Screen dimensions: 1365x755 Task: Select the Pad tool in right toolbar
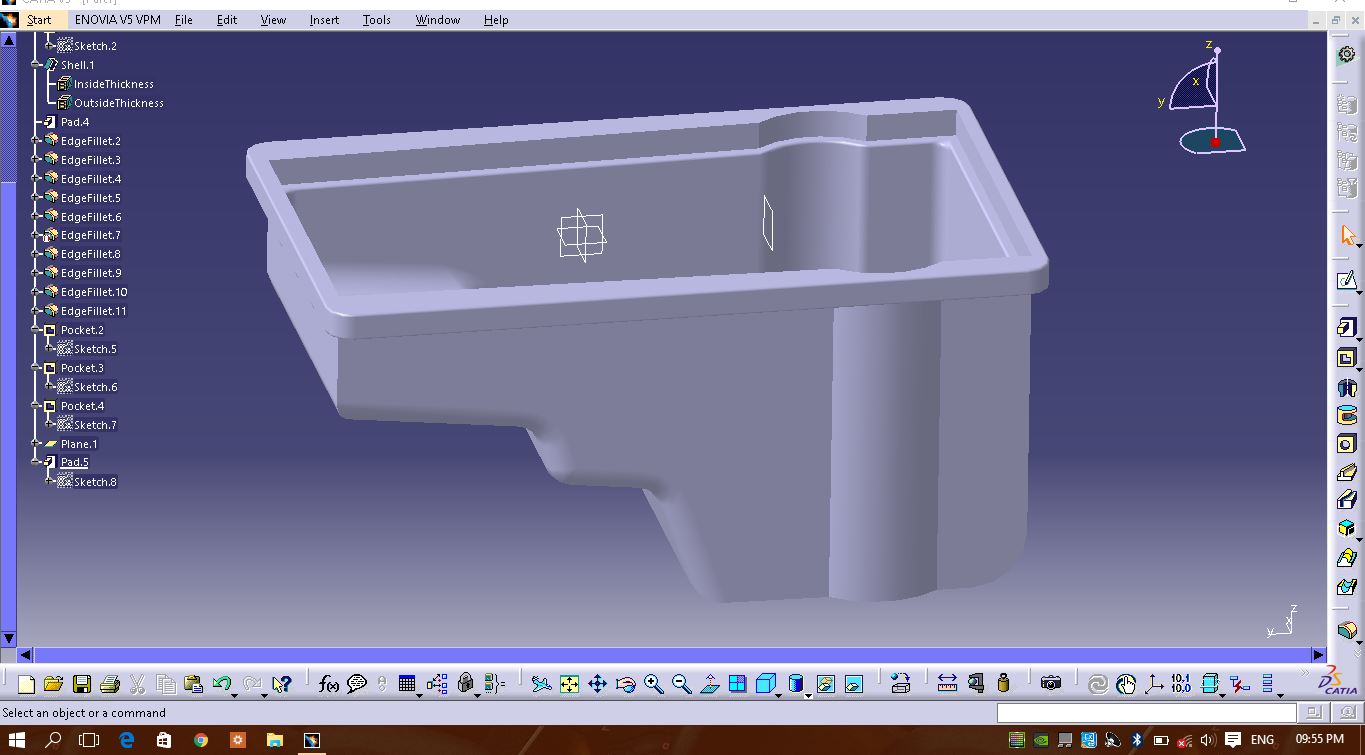coord(1346,328)
